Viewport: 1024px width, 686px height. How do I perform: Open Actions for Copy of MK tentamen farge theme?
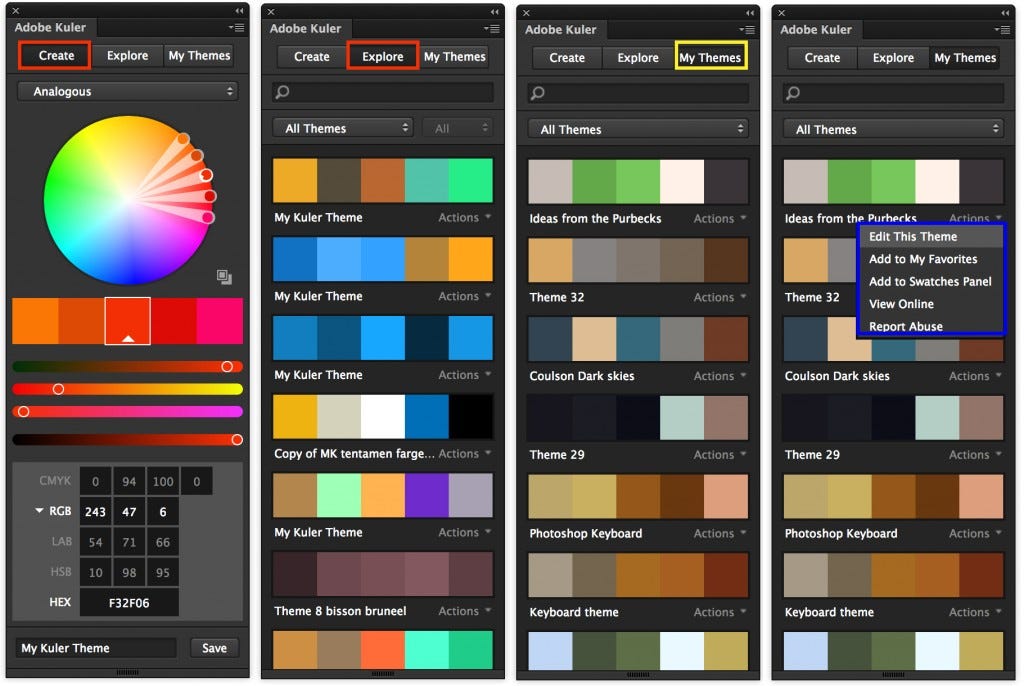[x=465, y=453]
